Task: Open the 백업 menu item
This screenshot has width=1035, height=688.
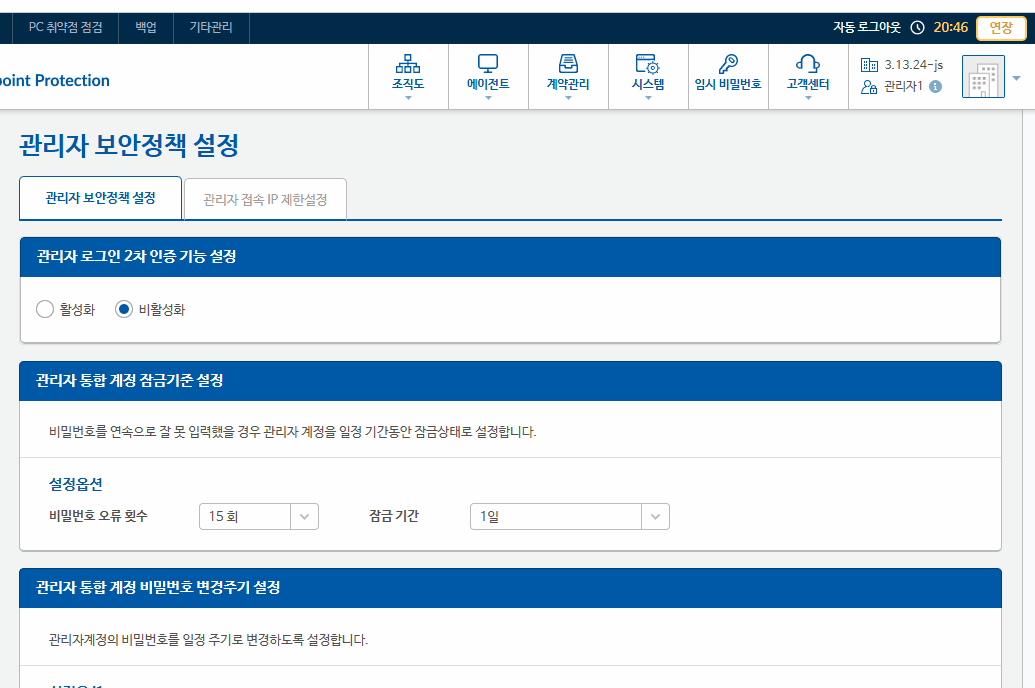Action: click(146, 28)
